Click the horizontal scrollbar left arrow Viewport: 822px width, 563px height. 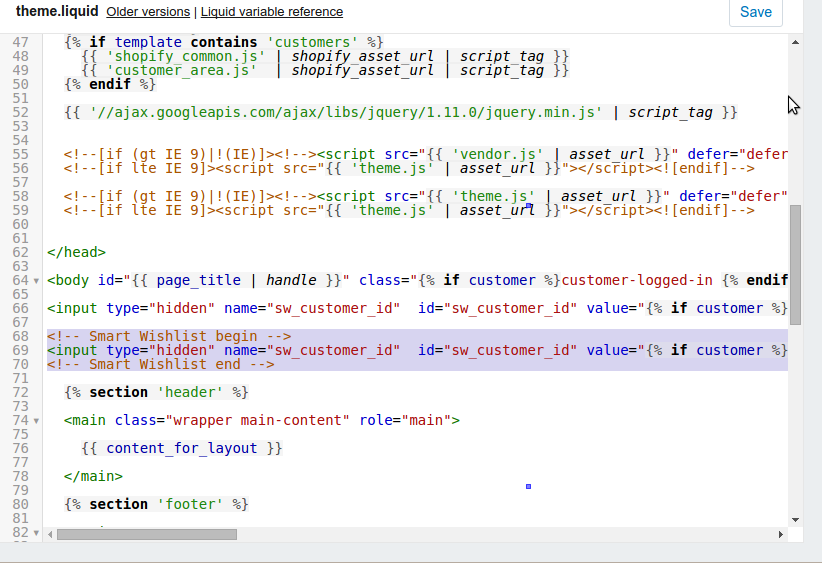(x=50, y=534)
